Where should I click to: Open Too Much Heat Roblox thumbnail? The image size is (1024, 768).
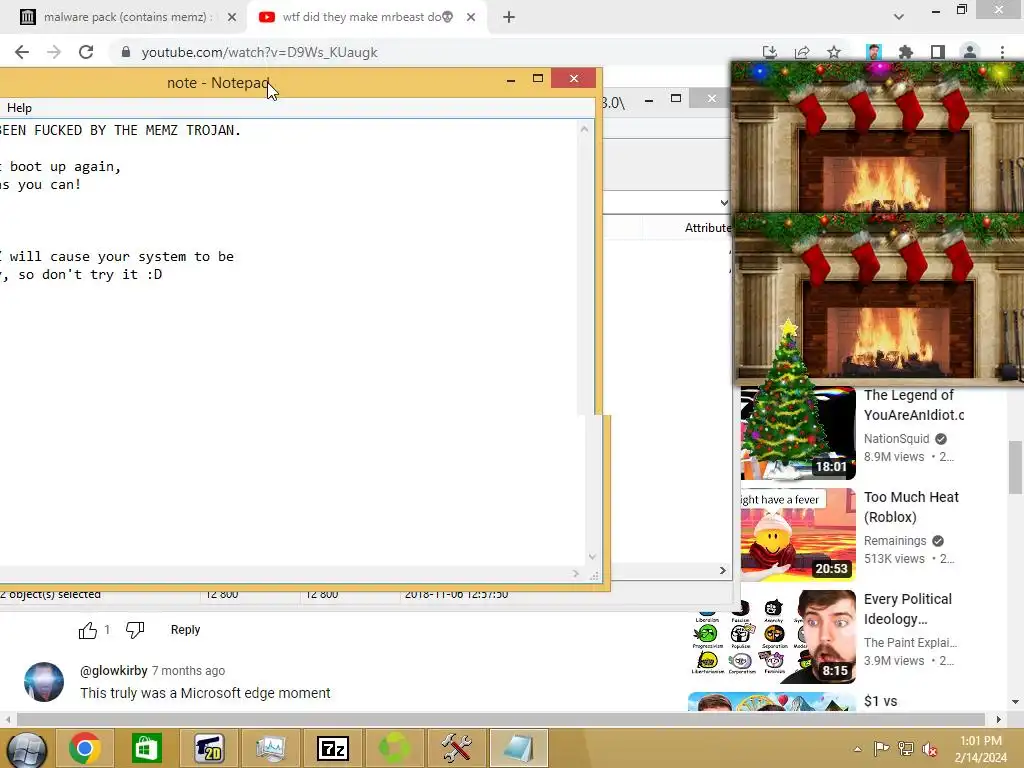point(798,535)
